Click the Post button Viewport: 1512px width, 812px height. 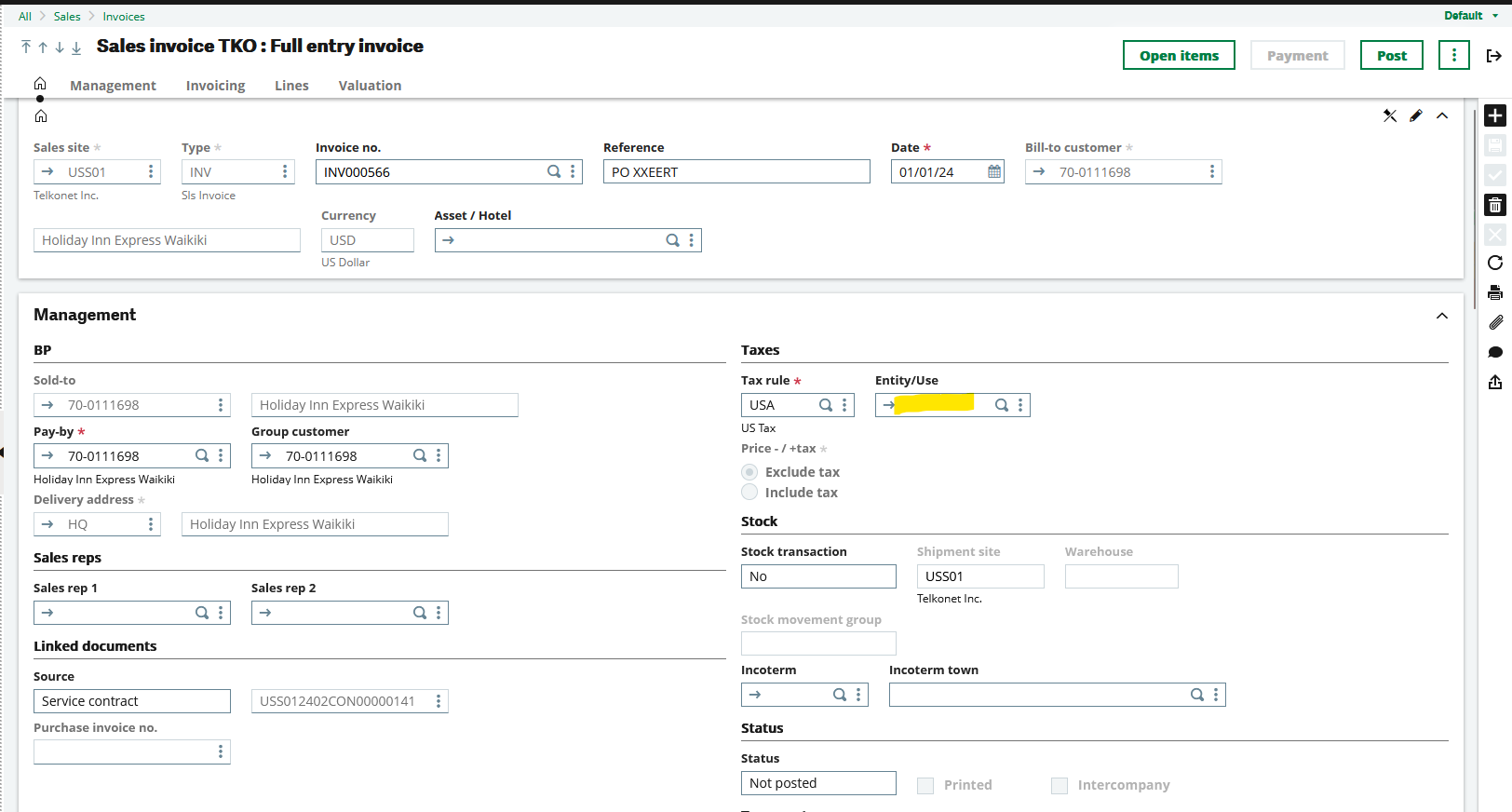click(x=1391, y=56)
